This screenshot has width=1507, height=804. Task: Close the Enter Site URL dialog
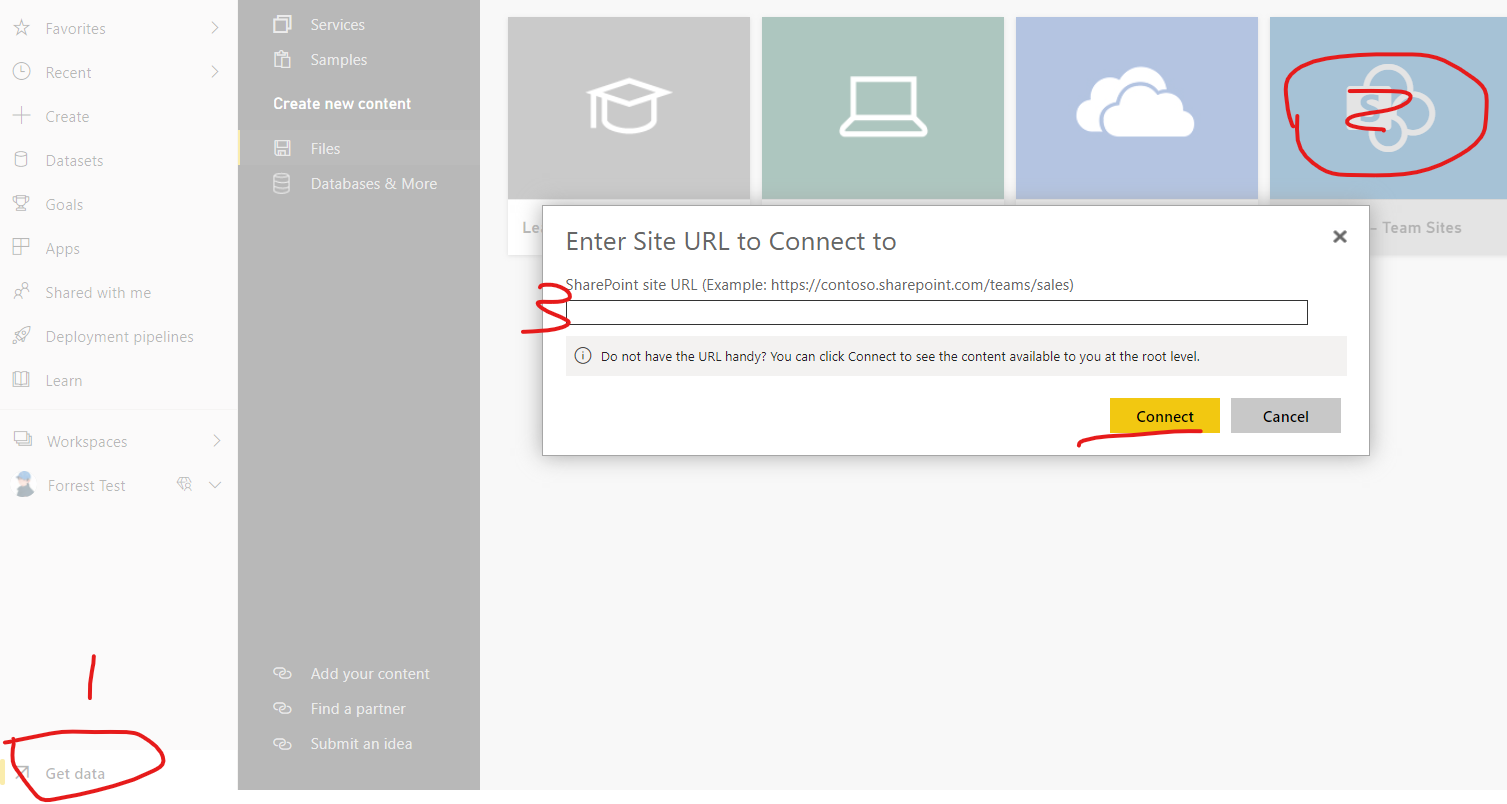(1340, 237)
